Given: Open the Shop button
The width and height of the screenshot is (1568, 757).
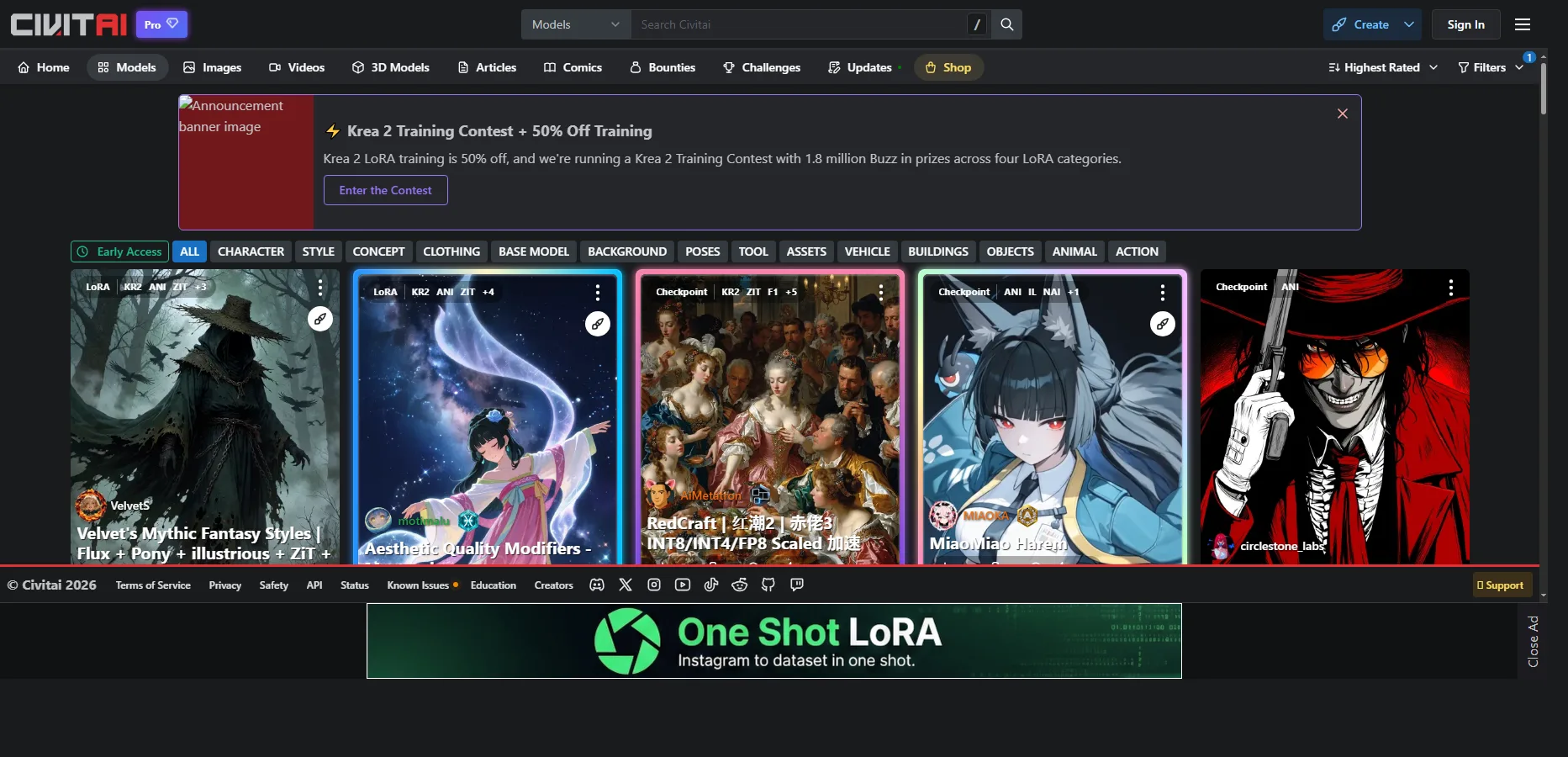Looking at the screenshot, I should coord(948,67).
